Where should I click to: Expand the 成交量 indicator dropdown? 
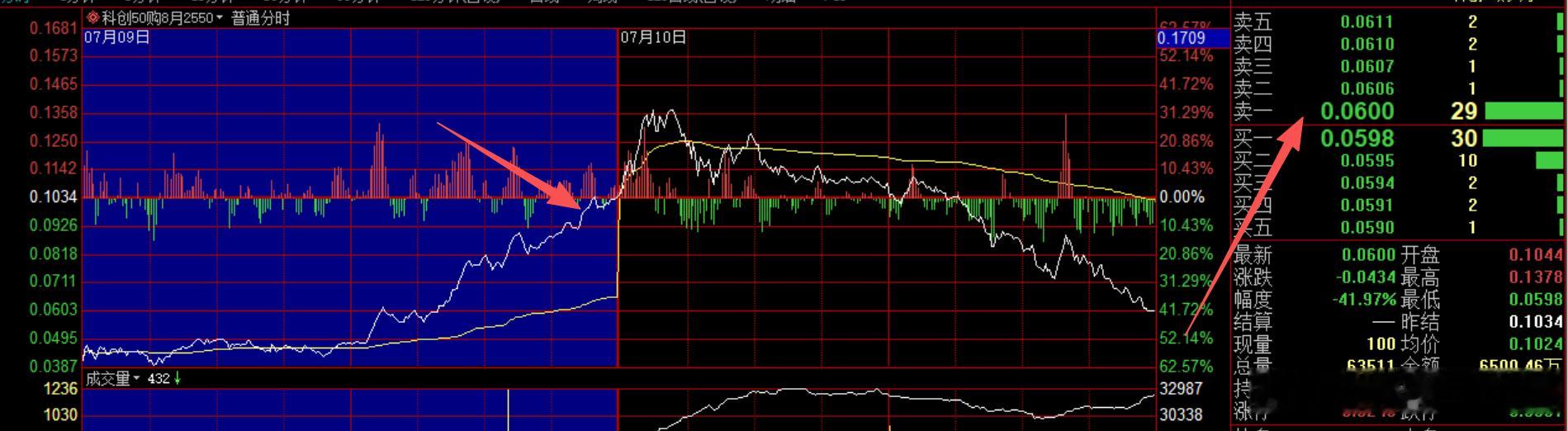click(x=138, y=379)
